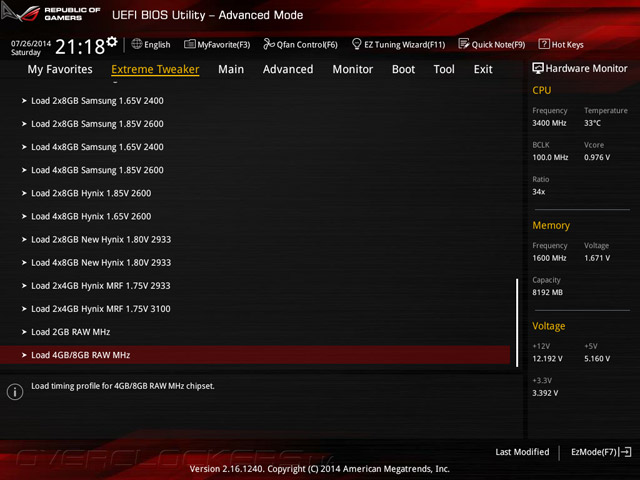Open the My Favorites tab
Screen dimensions: 640x480
coord(60,69)
